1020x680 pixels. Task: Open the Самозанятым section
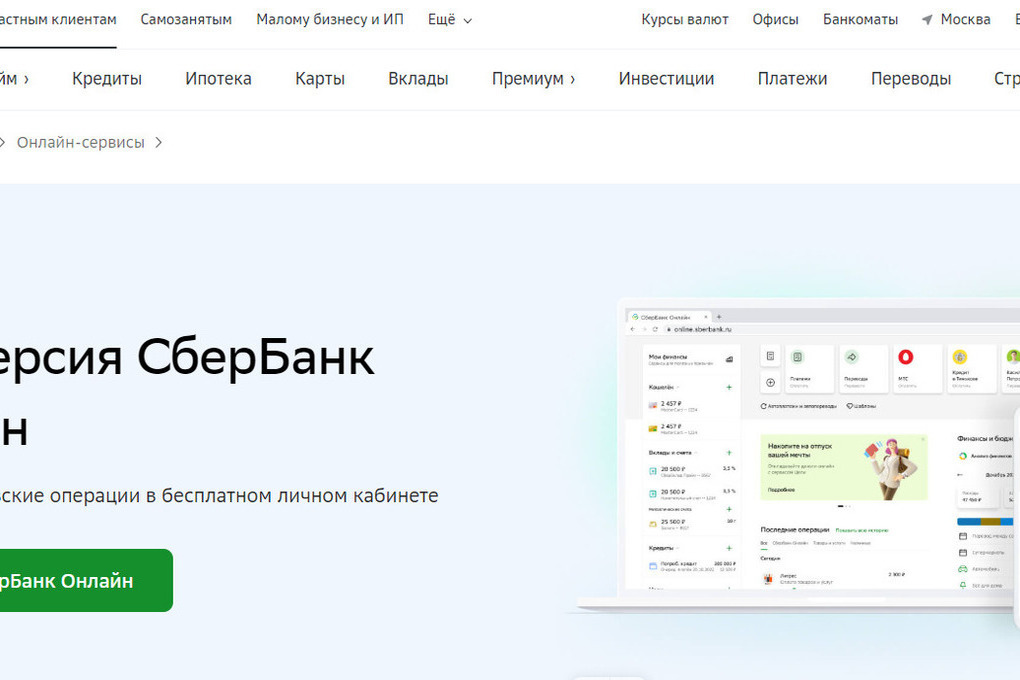186,20
